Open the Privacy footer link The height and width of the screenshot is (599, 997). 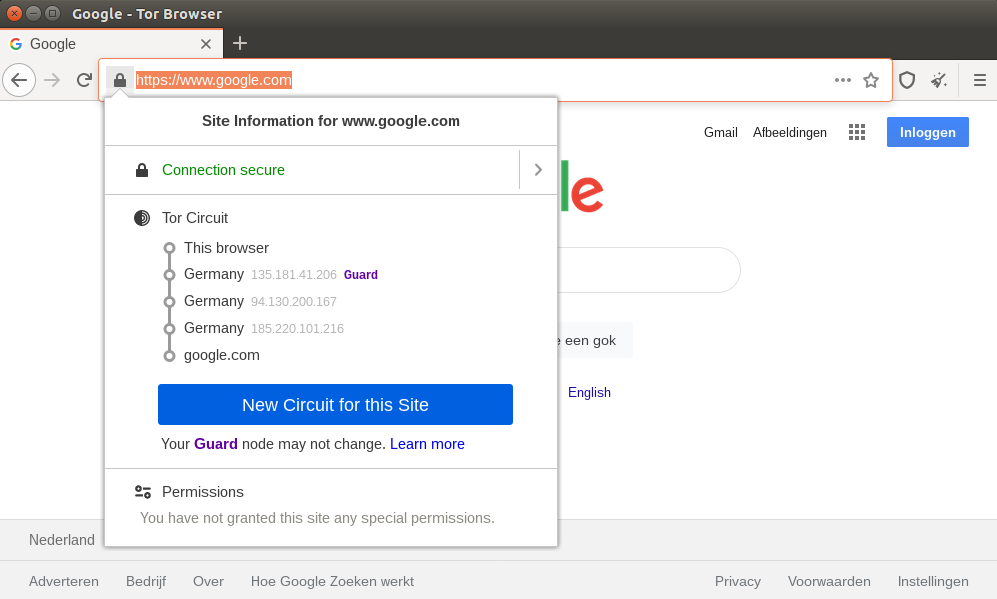click(x=738, y=581)
